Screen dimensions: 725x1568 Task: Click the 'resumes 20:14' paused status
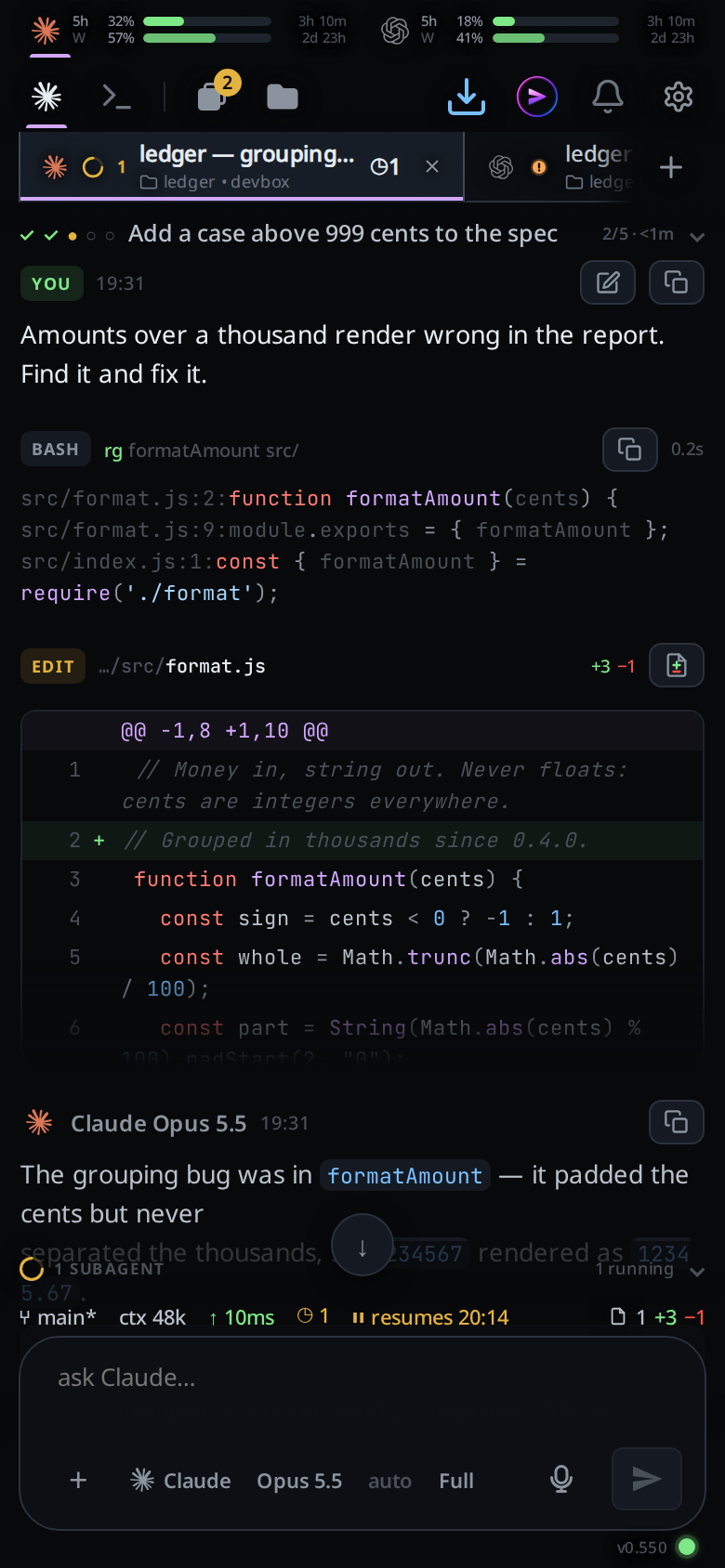[x=430, y=1317]
